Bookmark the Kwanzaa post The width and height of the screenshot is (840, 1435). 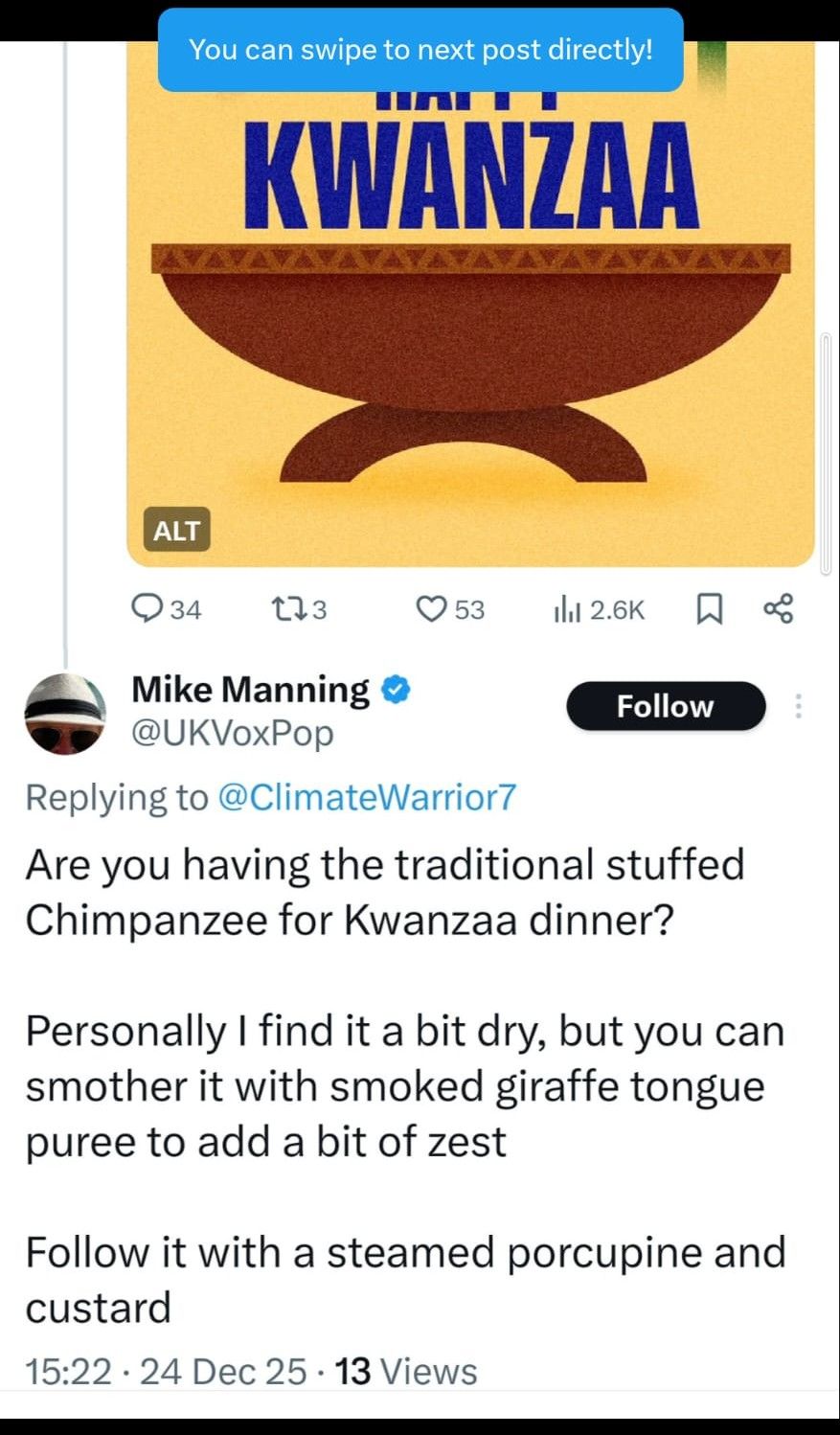click(708, 609)
